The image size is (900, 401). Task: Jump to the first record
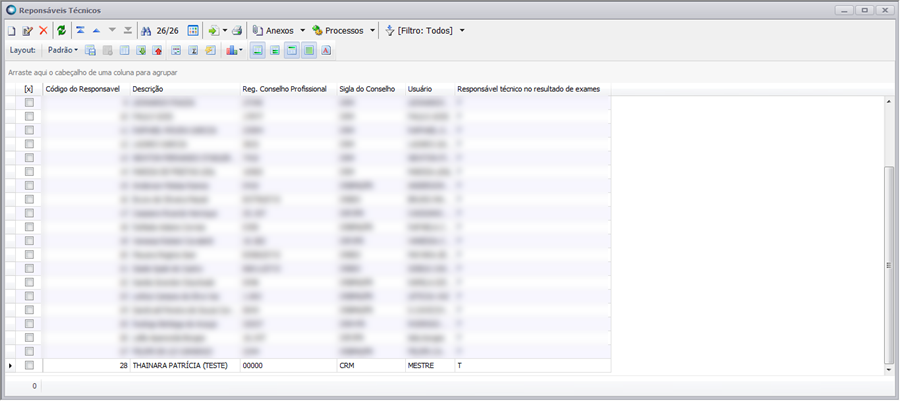click(80, 30)
